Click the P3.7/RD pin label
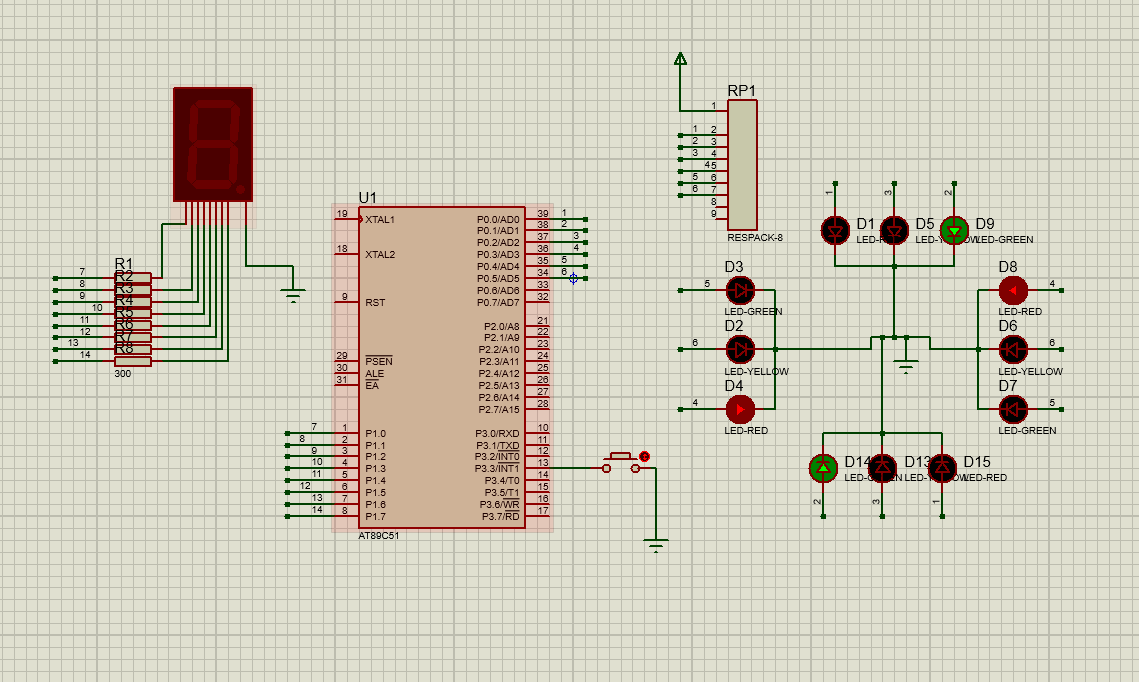Screen dimensions: 1139x682 coord(501,516)
